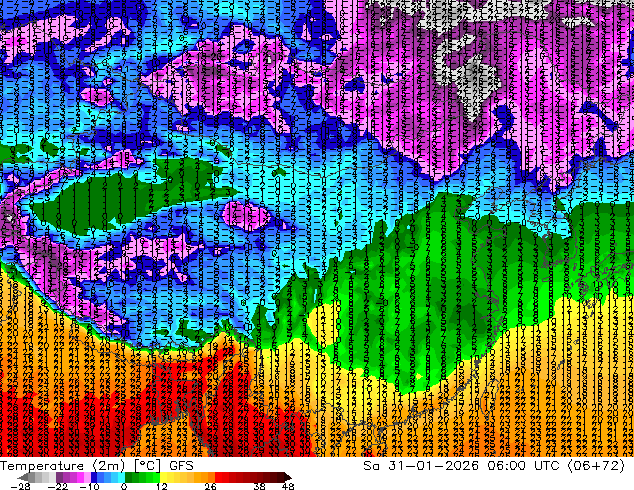Click the 'Sa 31-01-2026 06:00 UTC (06+72)' timestamp
The width and height of the screenshot is (634, 490).
(494, 466)
